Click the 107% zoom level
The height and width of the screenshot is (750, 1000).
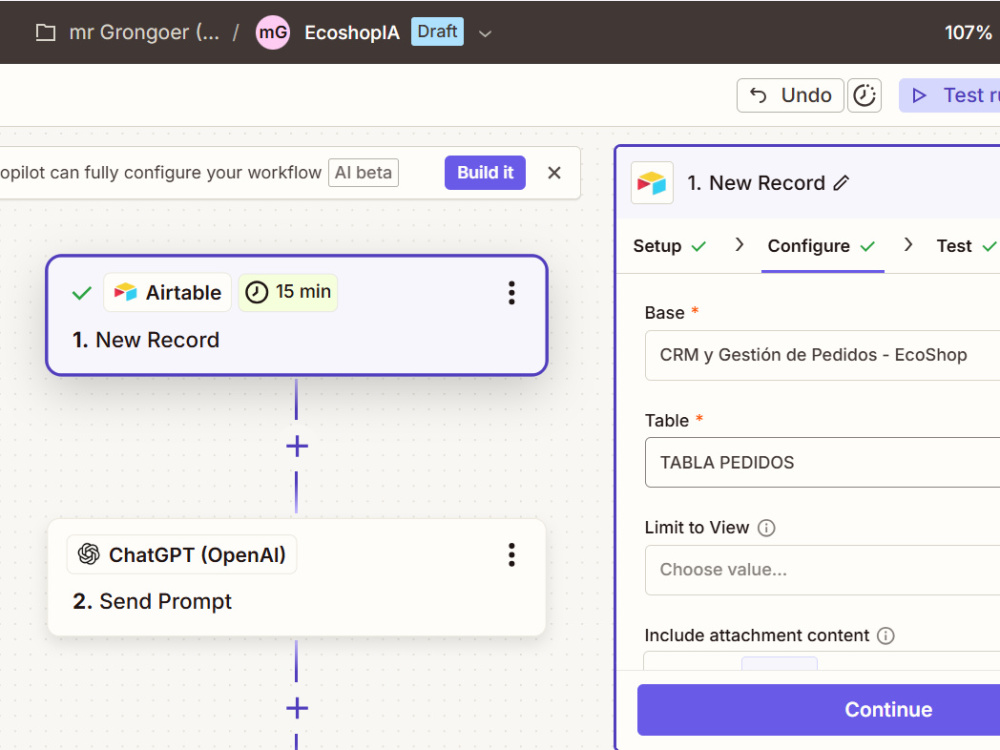tap(967, 32)
